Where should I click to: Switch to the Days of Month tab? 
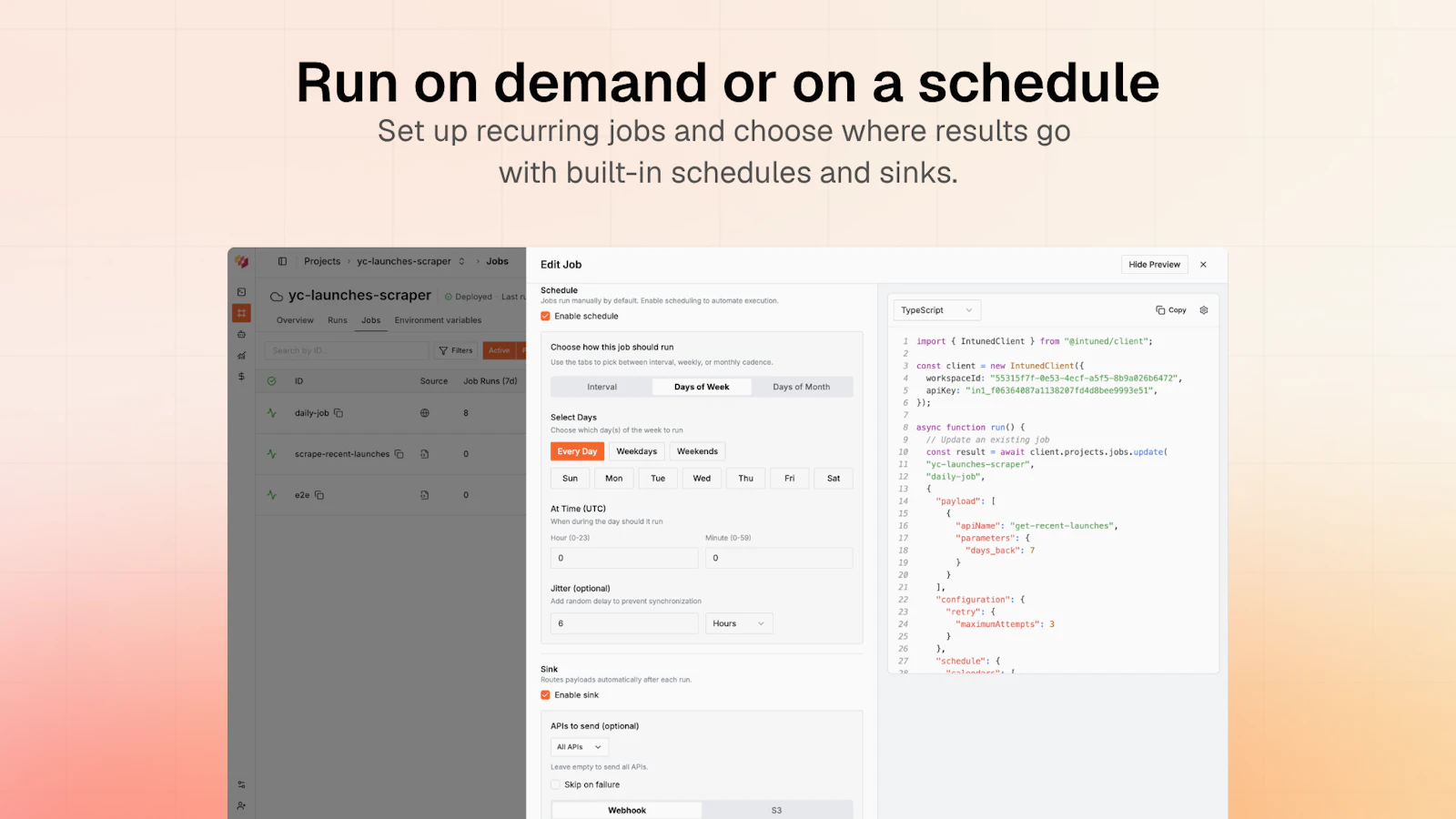tap(802, 387)
